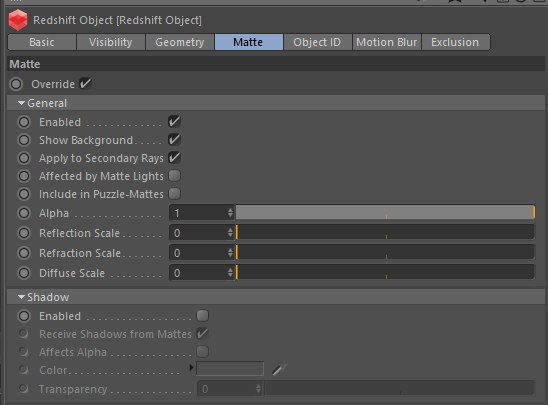Enable the Shadow Enabled checkbox

click(x=202, y=316)
